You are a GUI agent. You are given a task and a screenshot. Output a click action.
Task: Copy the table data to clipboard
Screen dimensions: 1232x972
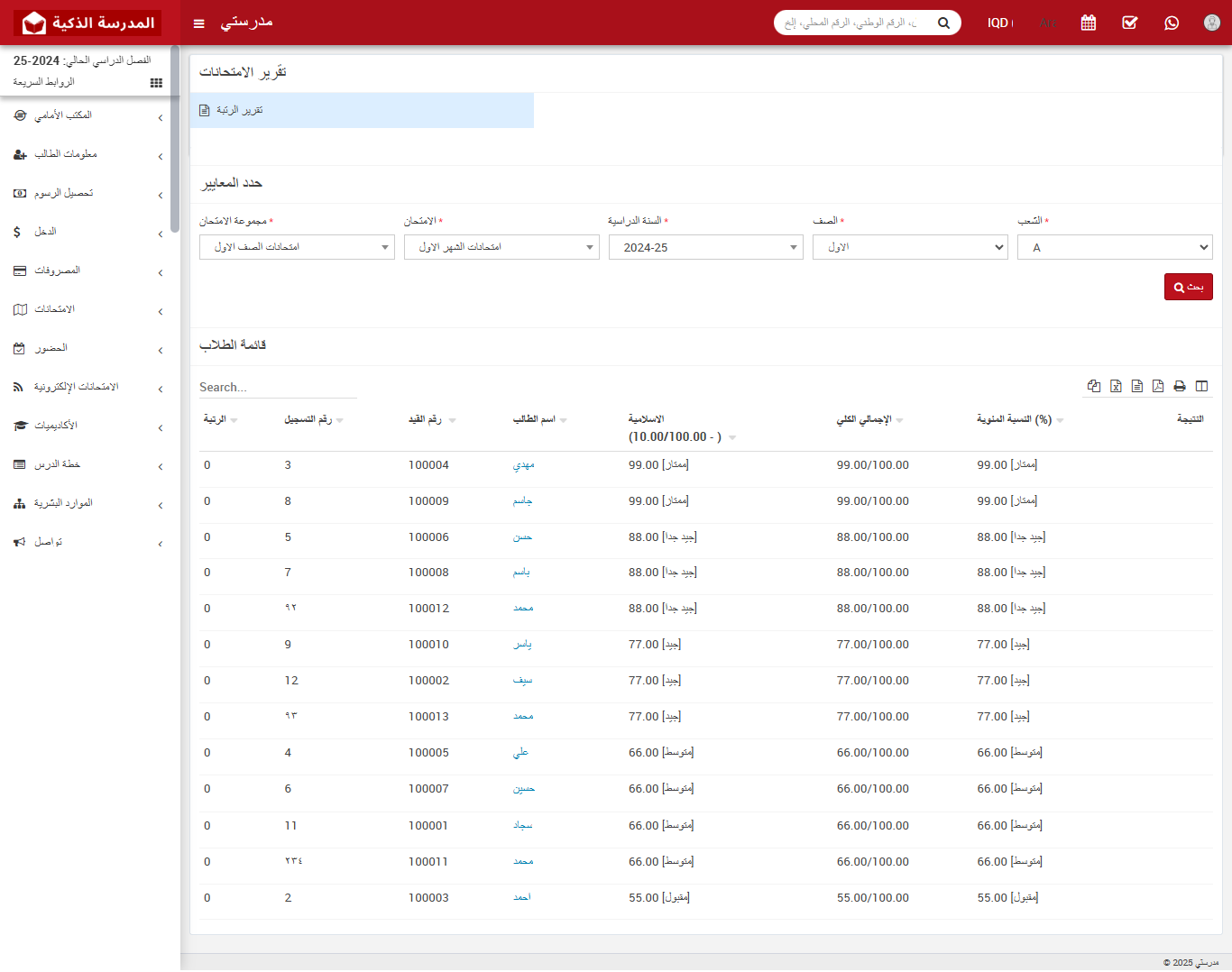(1094, 386)
